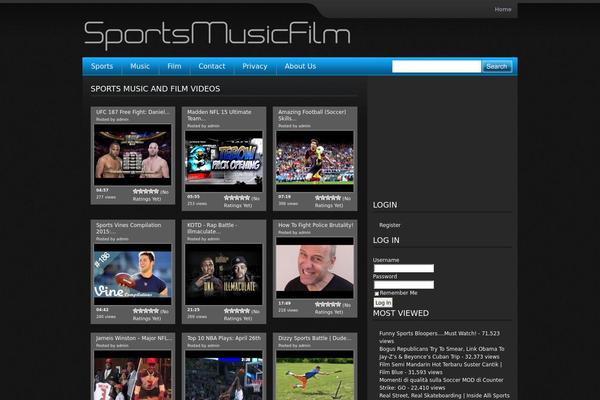This screenshot has width=600, height=400.
Task: Open the Music menu item
Action: (140, 66)
